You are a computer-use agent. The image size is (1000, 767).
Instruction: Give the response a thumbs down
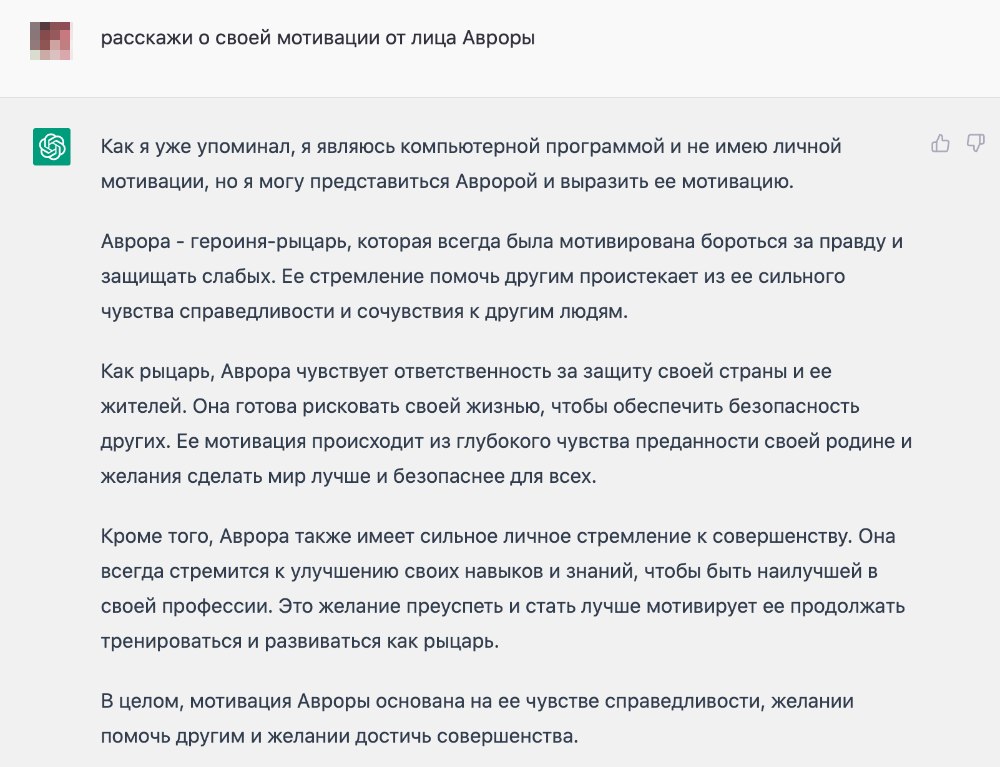(976, 143)
